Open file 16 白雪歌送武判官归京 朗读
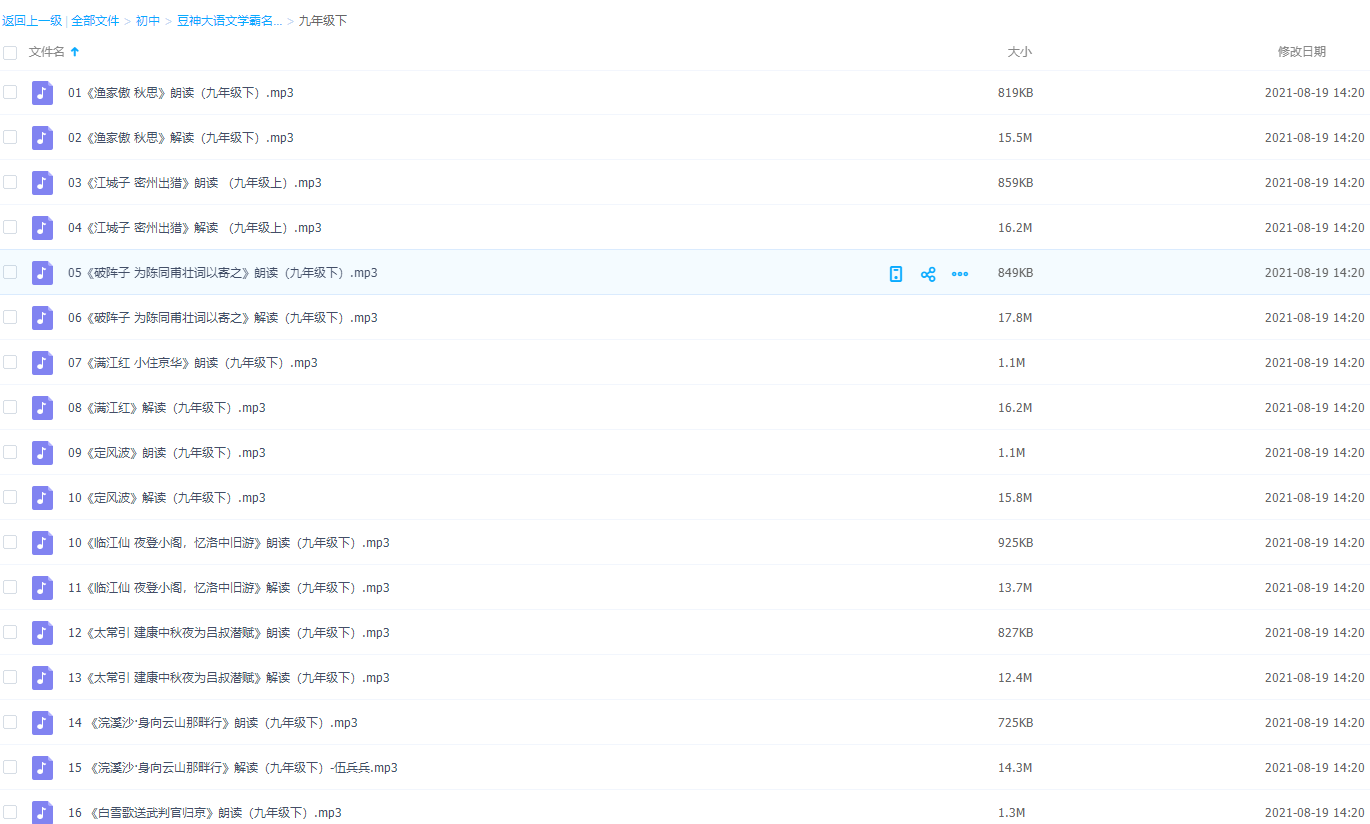Viewport: 1370px width, 824px height. pyautogui.click(x=205, y=813)
